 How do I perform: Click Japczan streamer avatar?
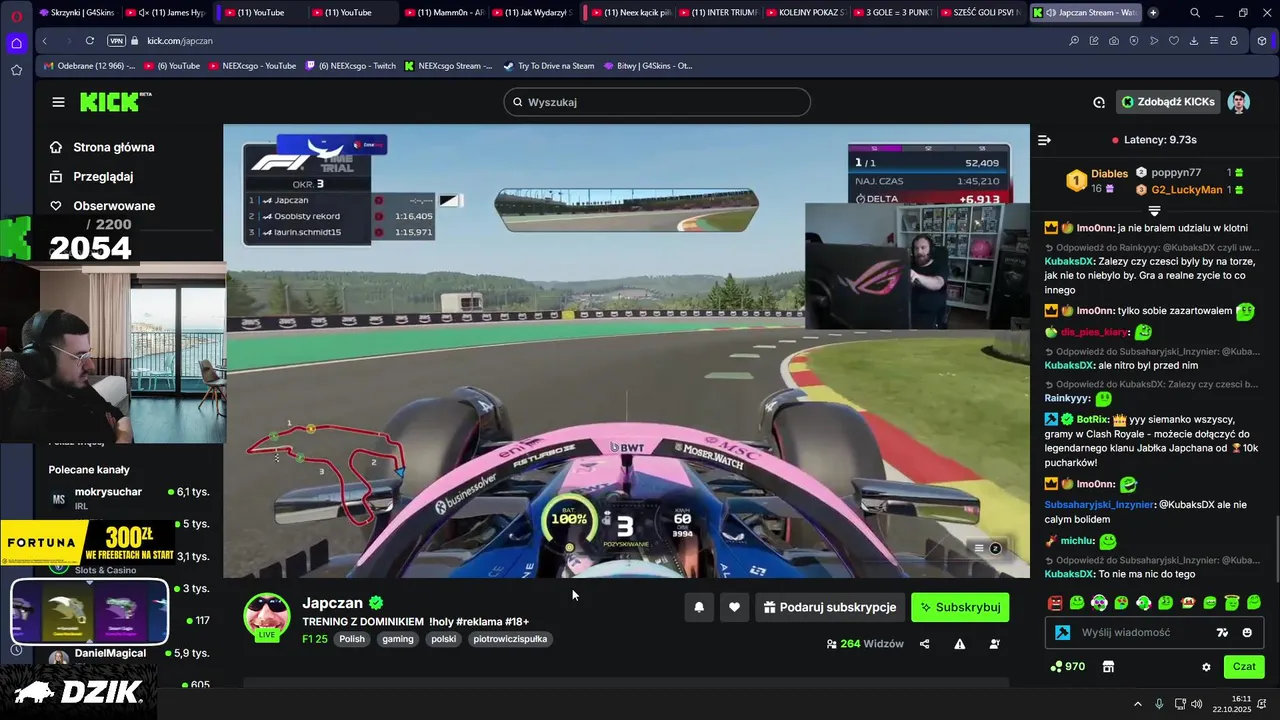(267, 616)
